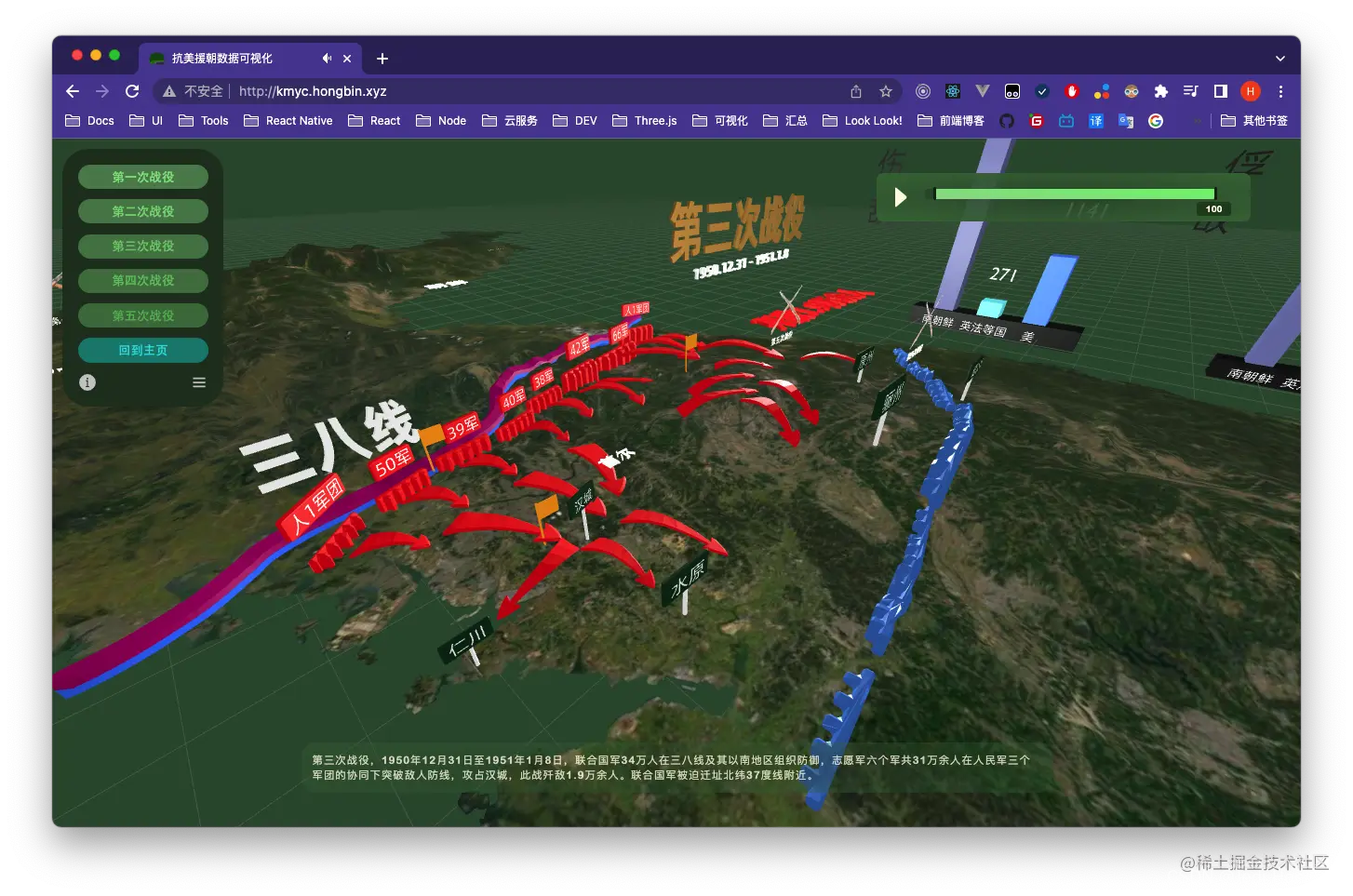Select the 第一次战役 button
This screenshot has height=896, width=1353.
point(143,177)
